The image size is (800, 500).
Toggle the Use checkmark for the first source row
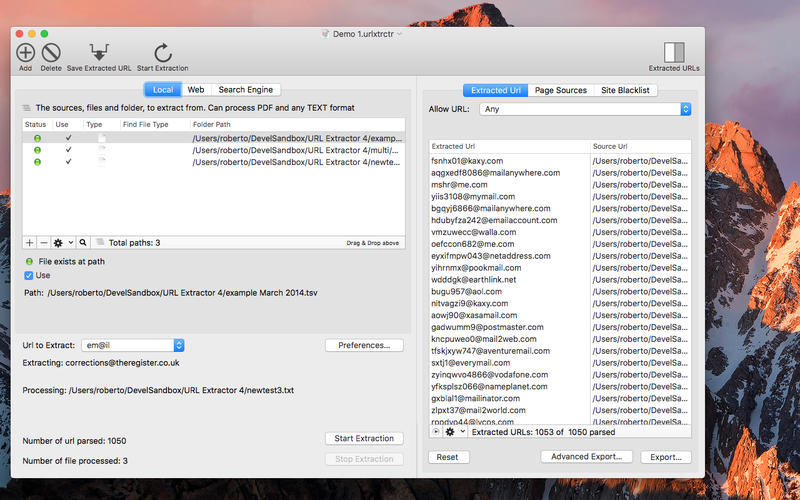tap(68, 137)
